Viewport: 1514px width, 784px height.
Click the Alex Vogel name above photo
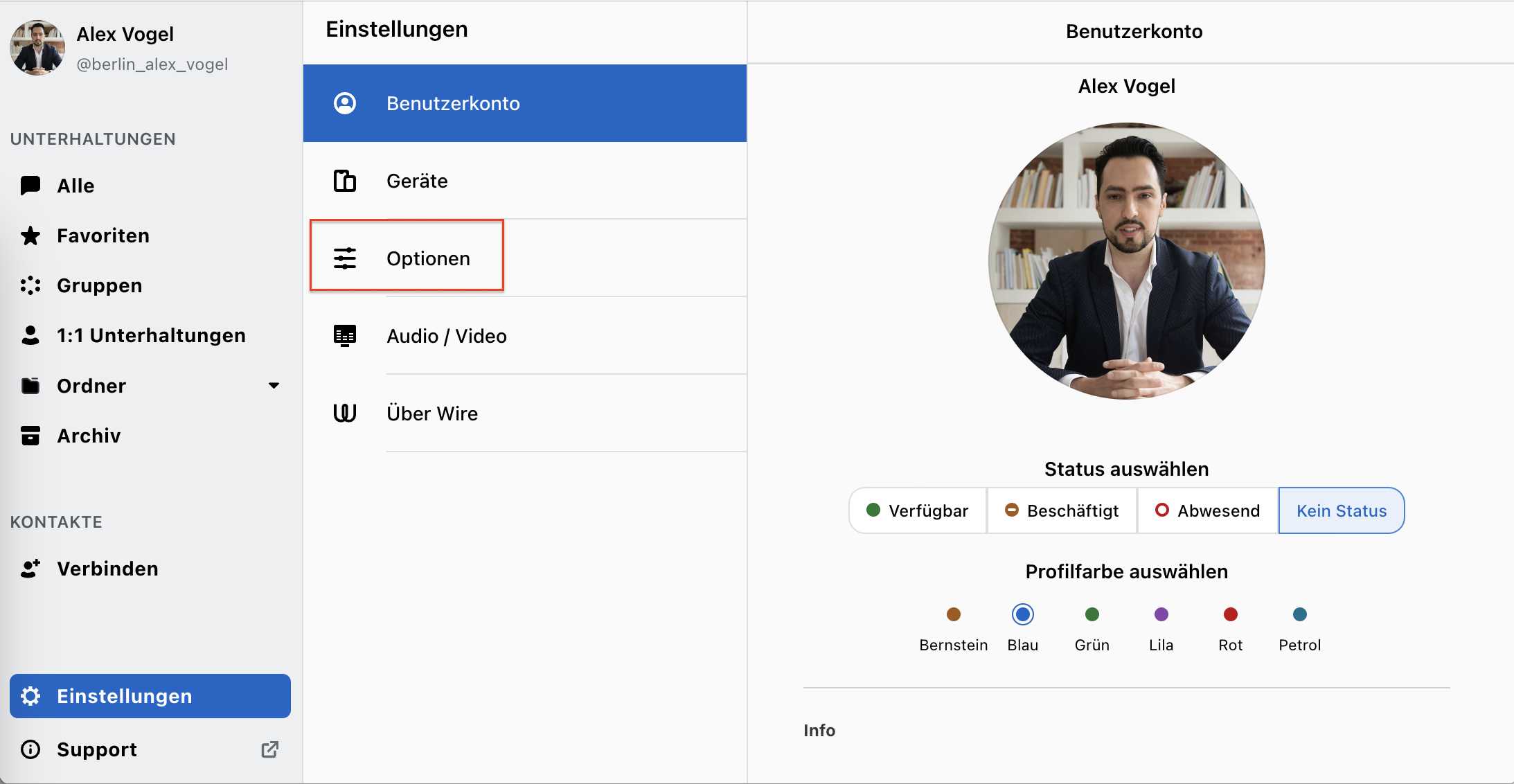point(1127,86)
